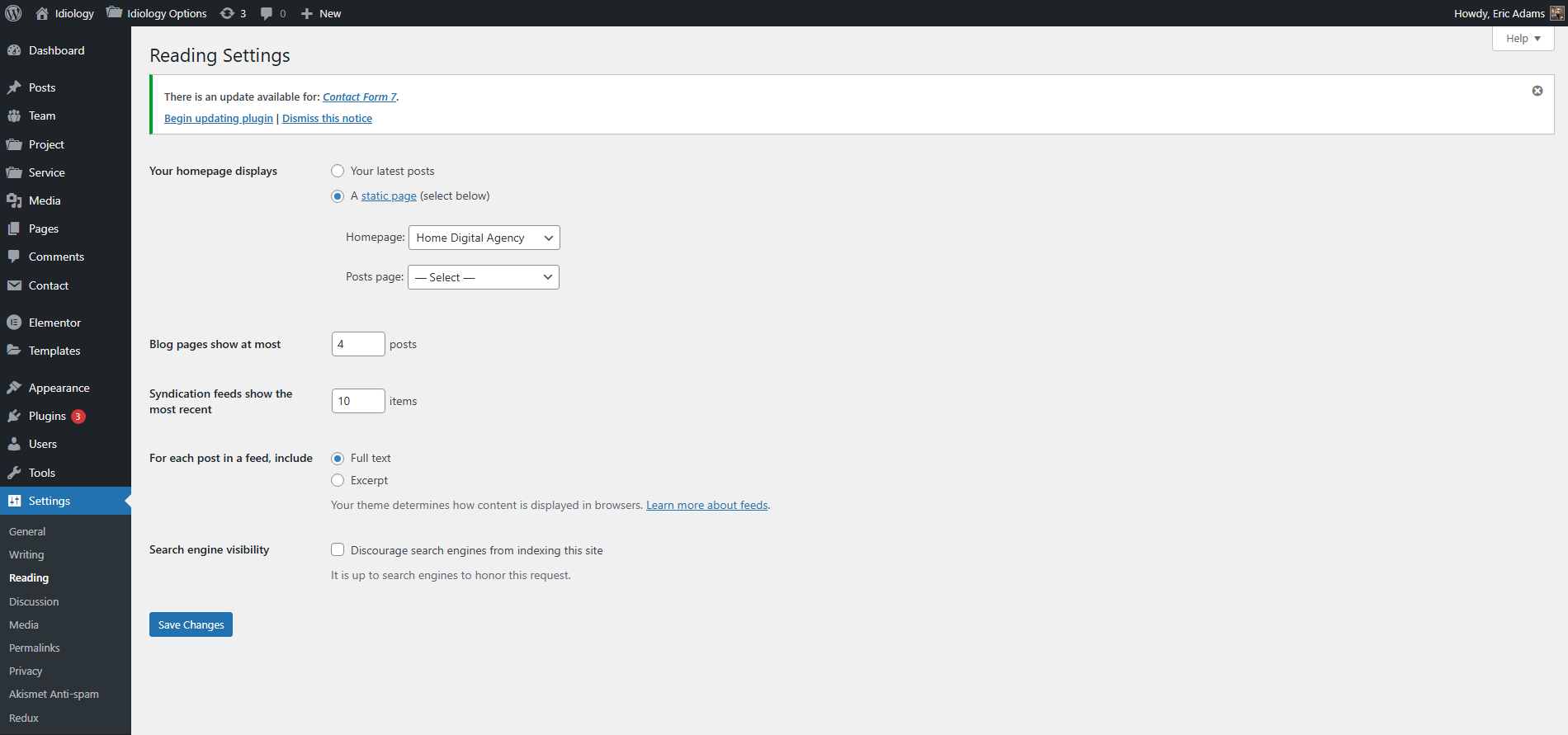Enable discourage search engines checkbox
Screen dimensions: 1568x735
point(338,549)
